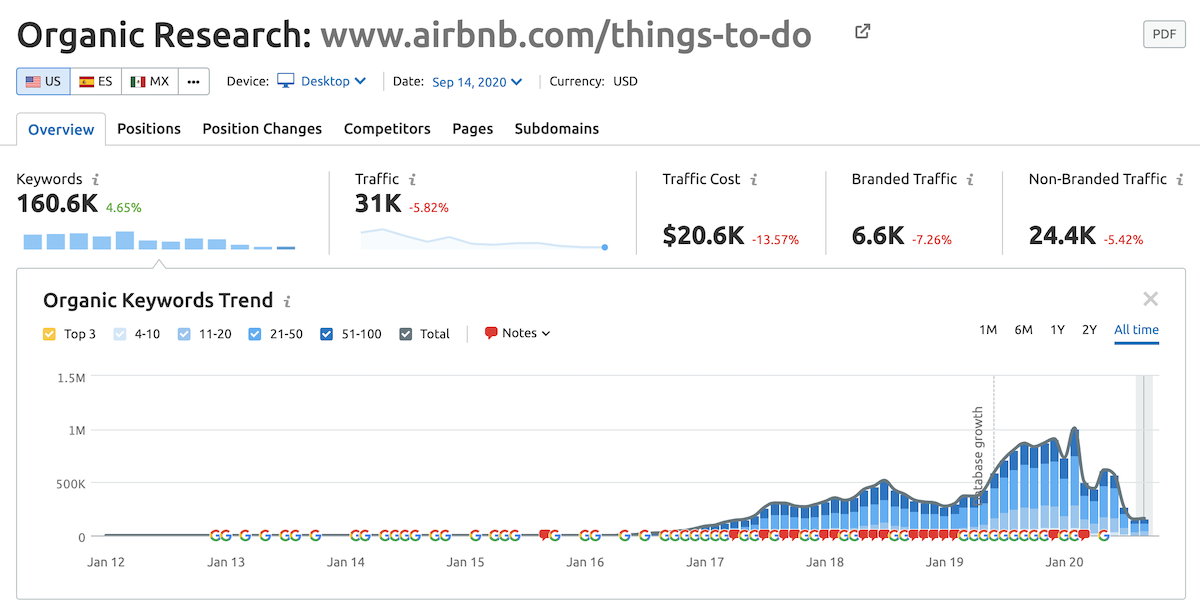The height and width of the screenshot is (604, 1200).
Task: Select the ES country database
Action: 96,81
